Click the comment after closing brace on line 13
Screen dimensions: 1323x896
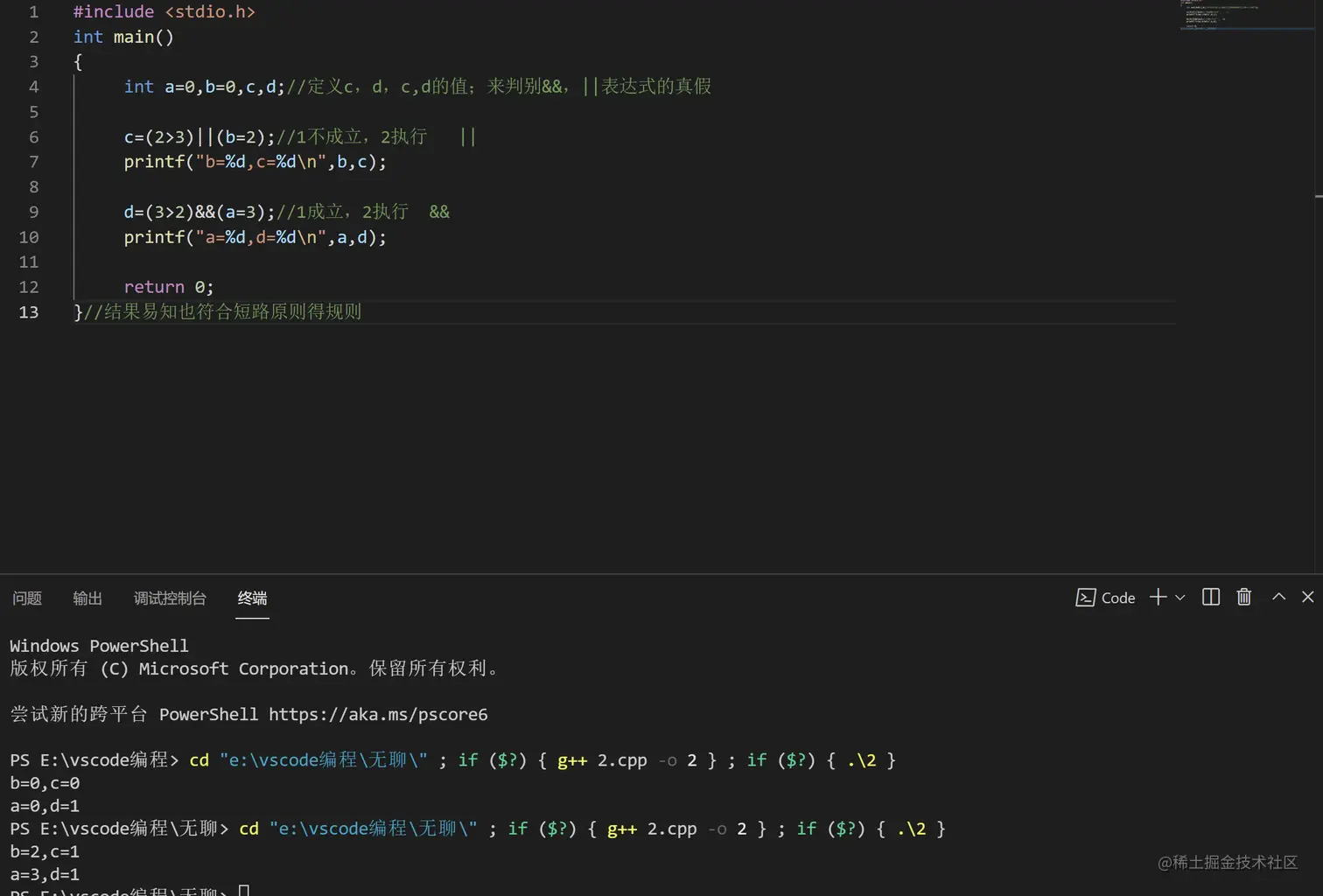click(x=222, y=312)
